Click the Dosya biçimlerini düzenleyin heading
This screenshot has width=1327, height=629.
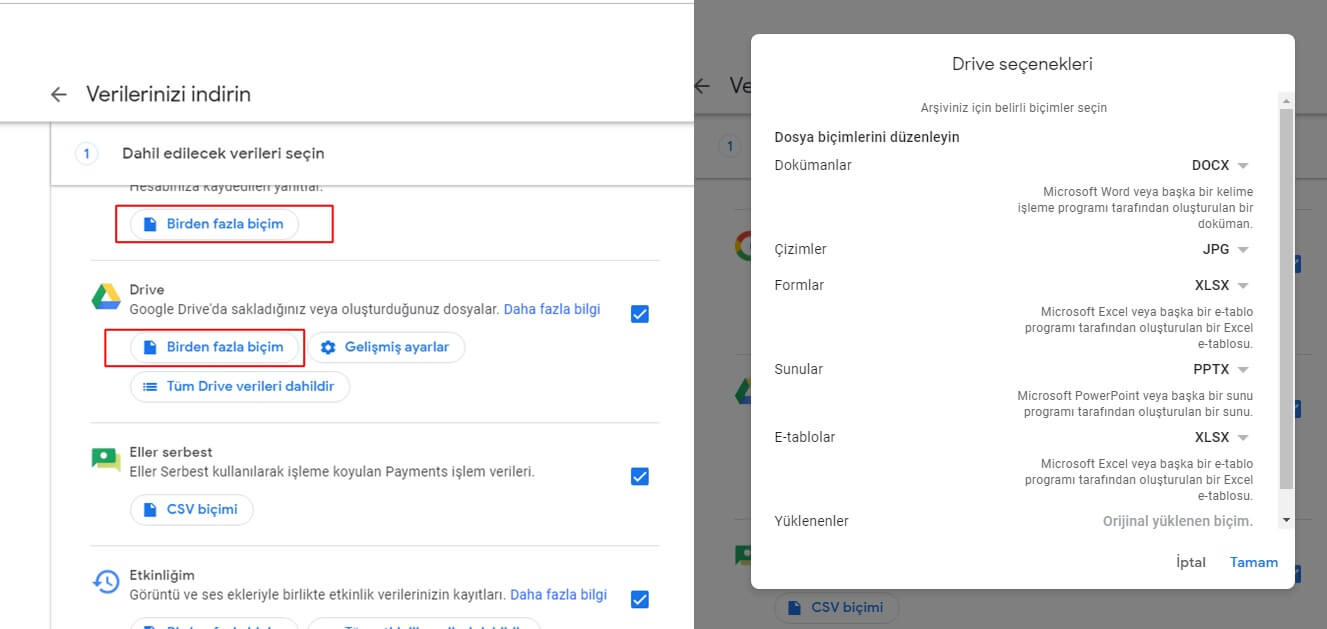point(867,137)
